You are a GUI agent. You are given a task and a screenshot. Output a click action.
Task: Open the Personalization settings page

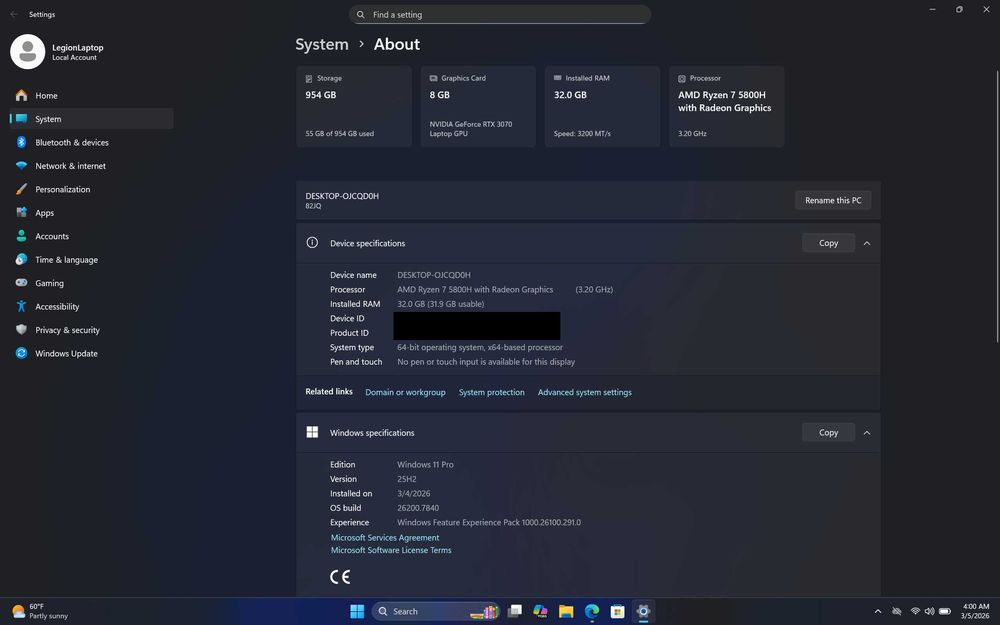click(x=91, y=189)
